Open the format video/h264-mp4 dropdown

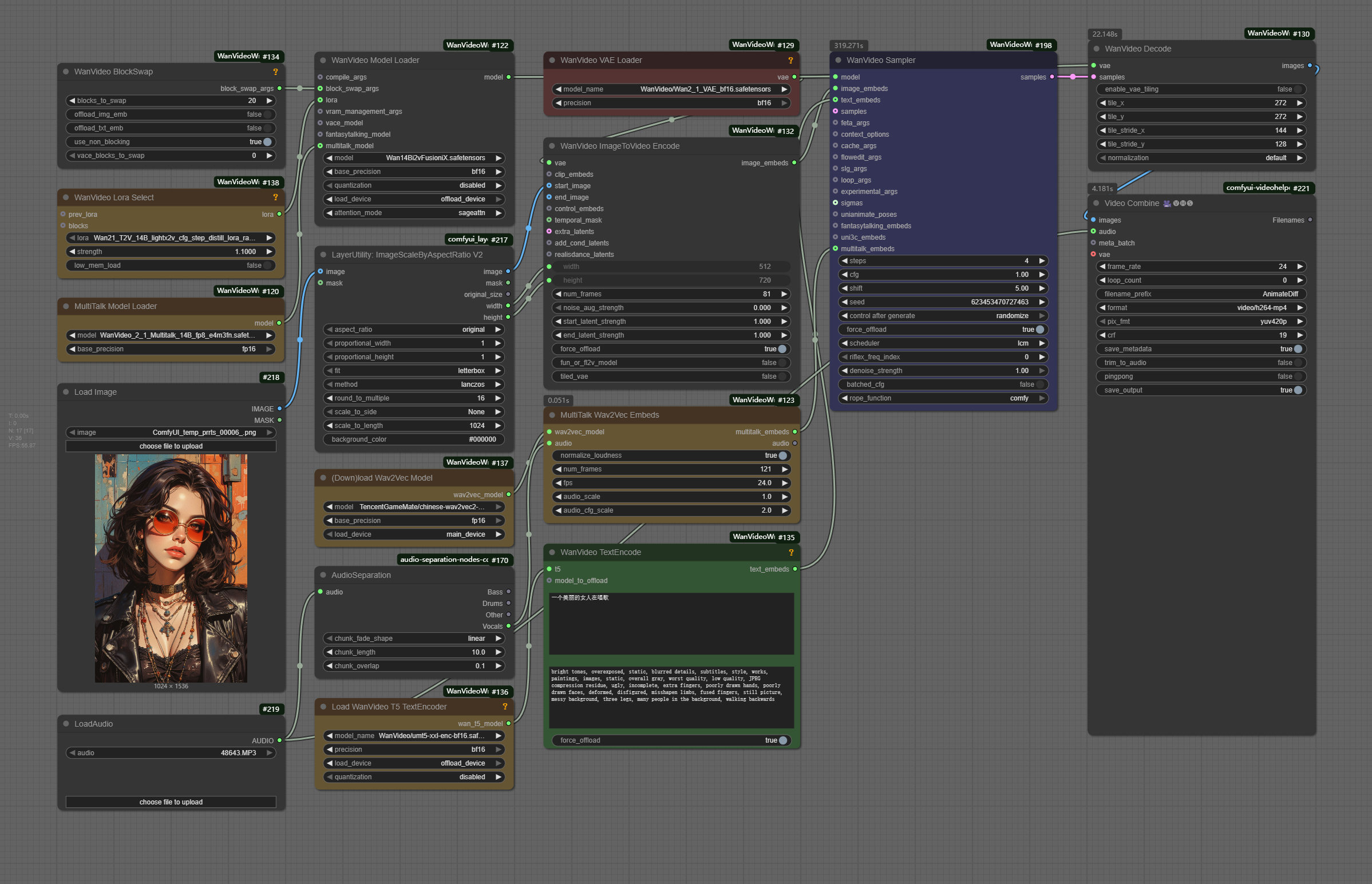(1201, 308)
